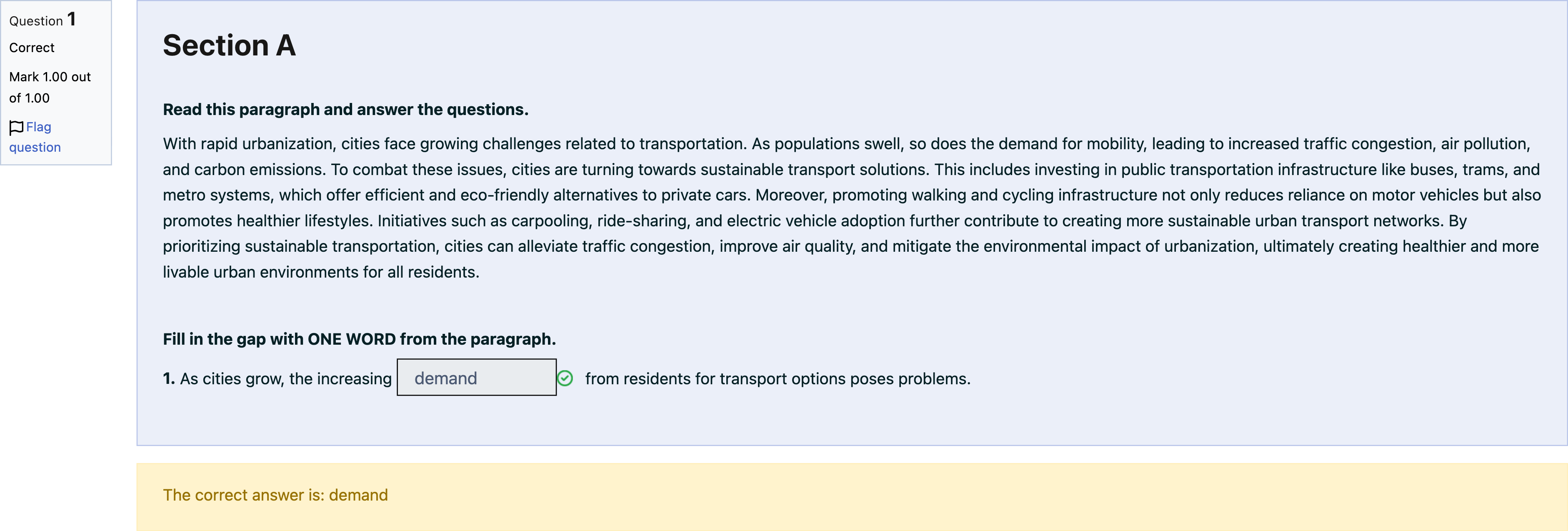
Task: Click the gap input containing "demand"
Action: pyautogui.click(x=476, y=378)
